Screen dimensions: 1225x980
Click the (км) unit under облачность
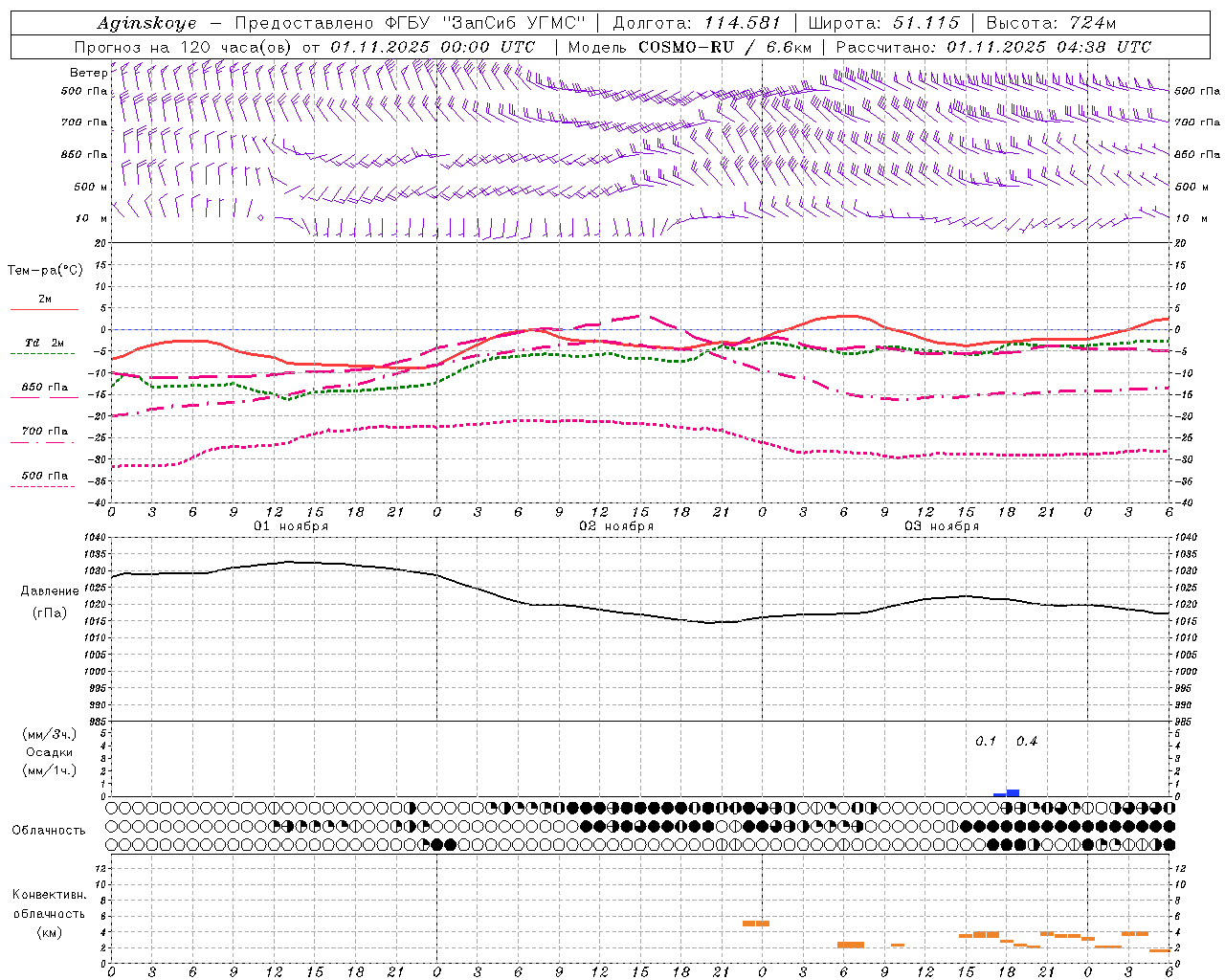point(49,932)
